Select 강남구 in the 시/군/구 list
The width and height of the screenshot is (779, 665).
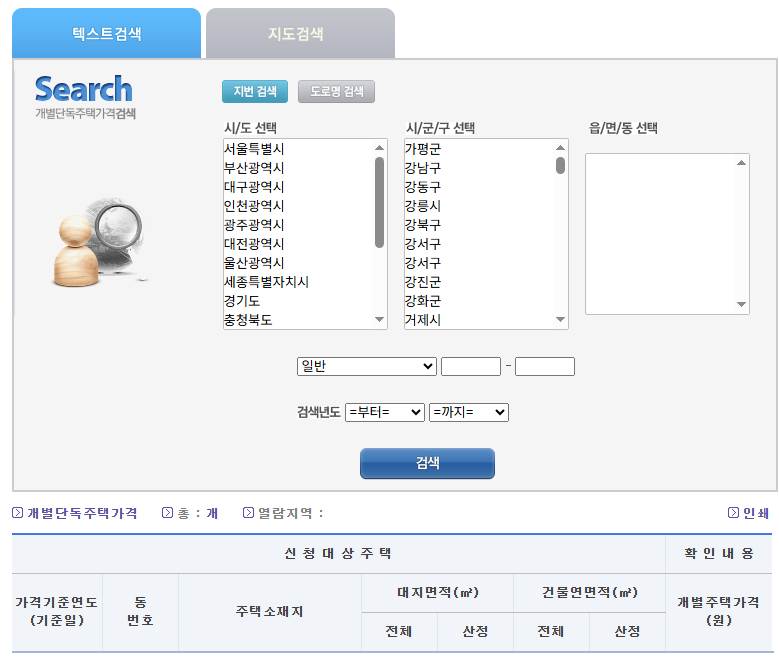[479, 168]
